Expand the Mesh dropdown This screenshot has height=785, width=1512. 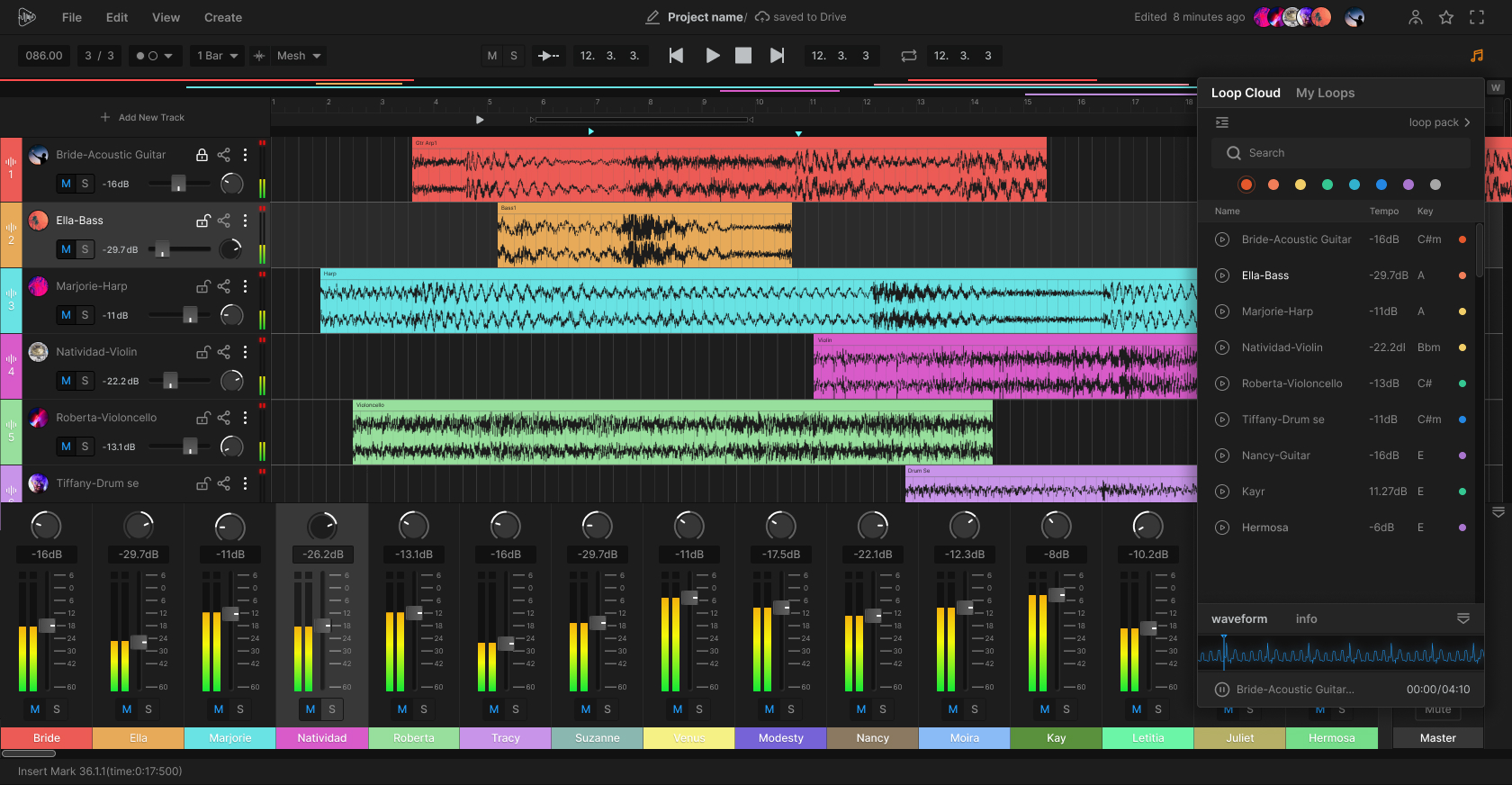click(299, 56)
